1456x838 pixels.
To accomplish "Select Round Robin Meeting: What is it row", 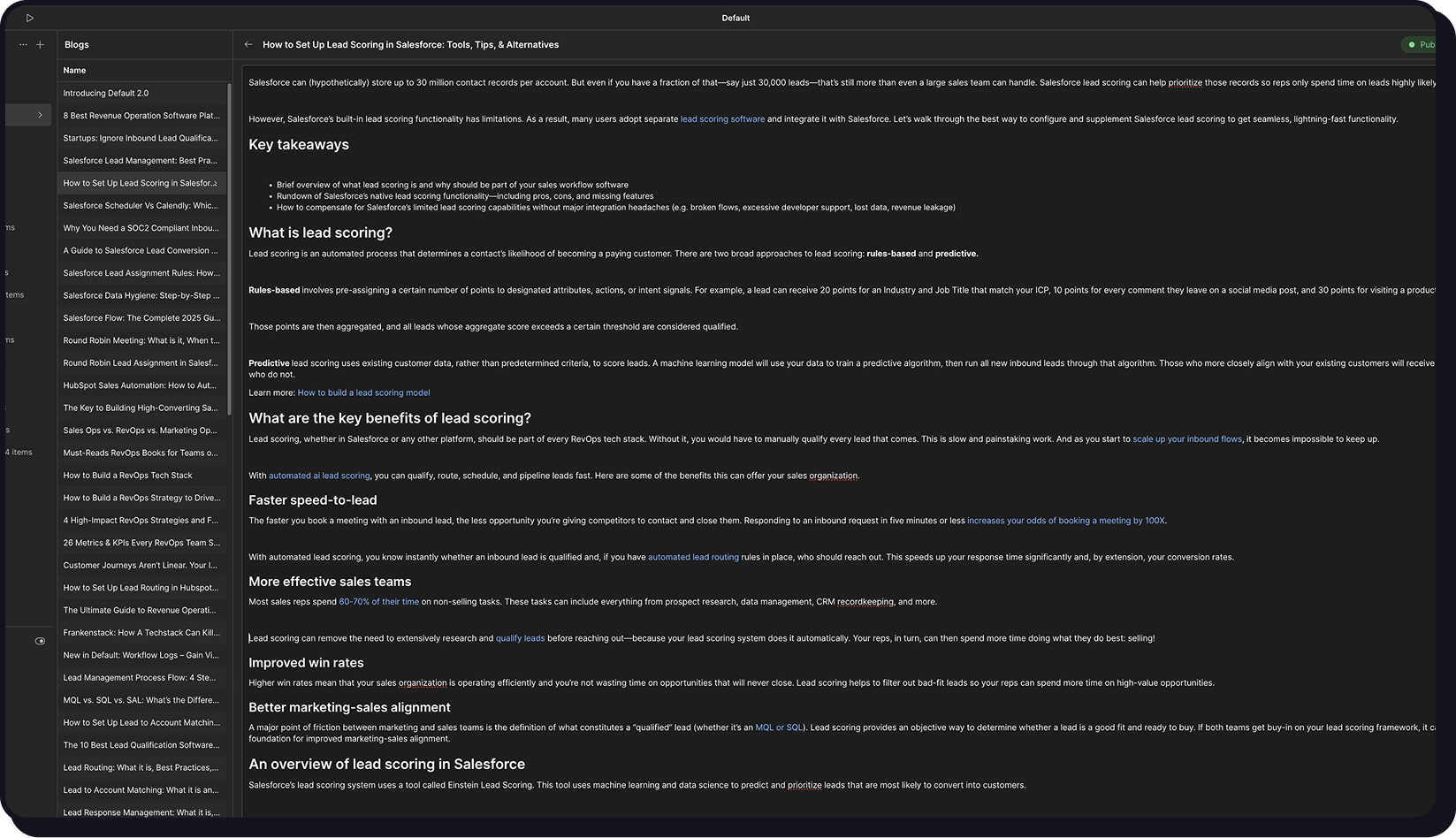I will click(x=141, y=340).
